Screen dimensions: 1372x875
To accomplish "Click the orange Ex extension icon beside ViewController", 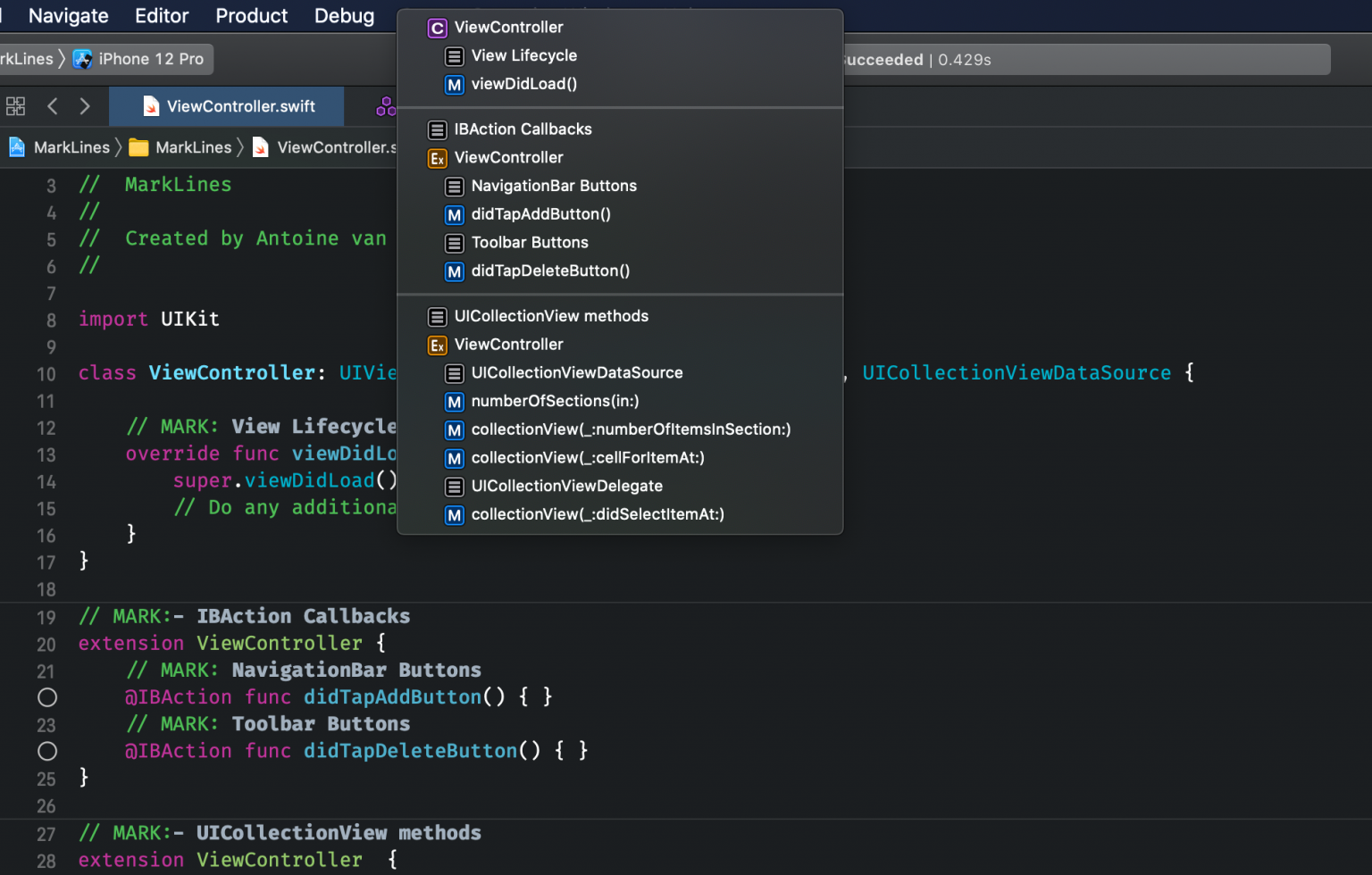I will [437, 158].
